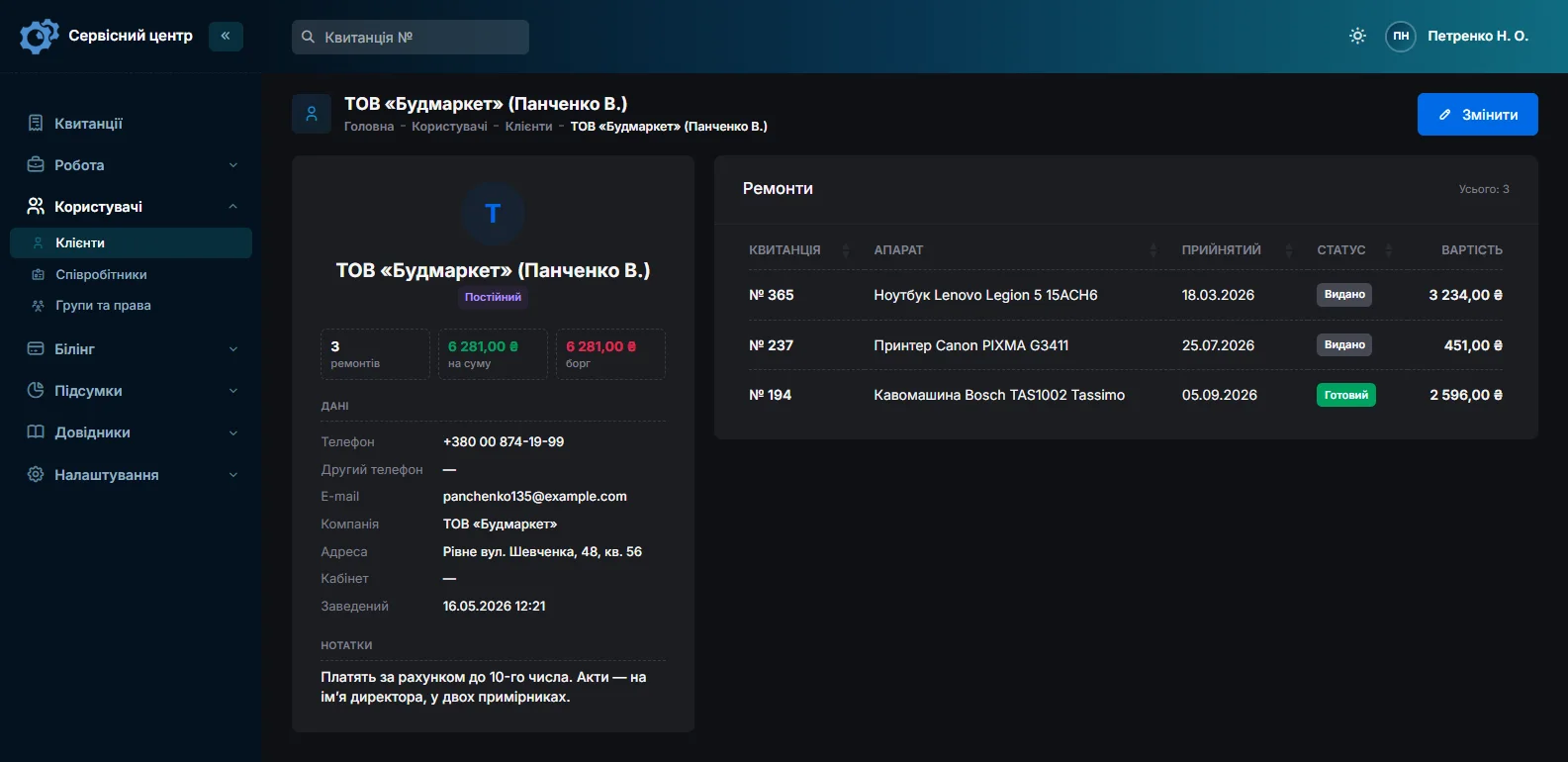
Task: Click the email panchenko135@example.com
Action: click(x=534, y=497)
